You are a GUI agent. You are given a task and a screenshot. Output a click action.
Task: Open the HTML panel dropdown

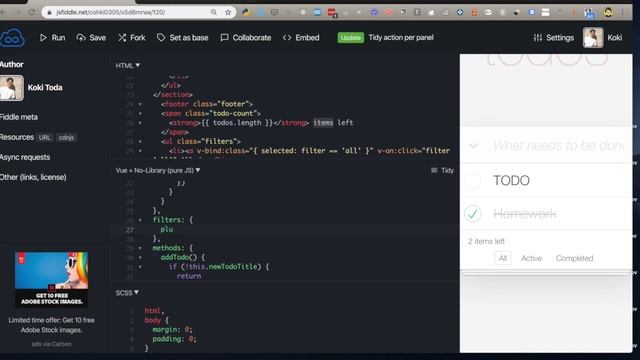tap(128, 65)
